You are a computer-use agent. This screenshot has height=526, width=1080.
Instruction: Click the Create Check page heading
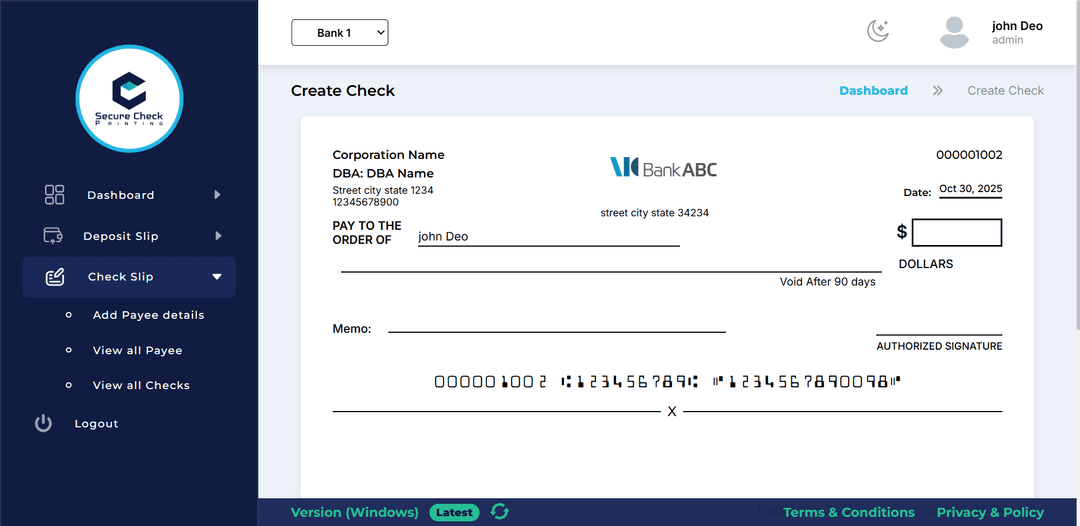[x=343, y=91]
